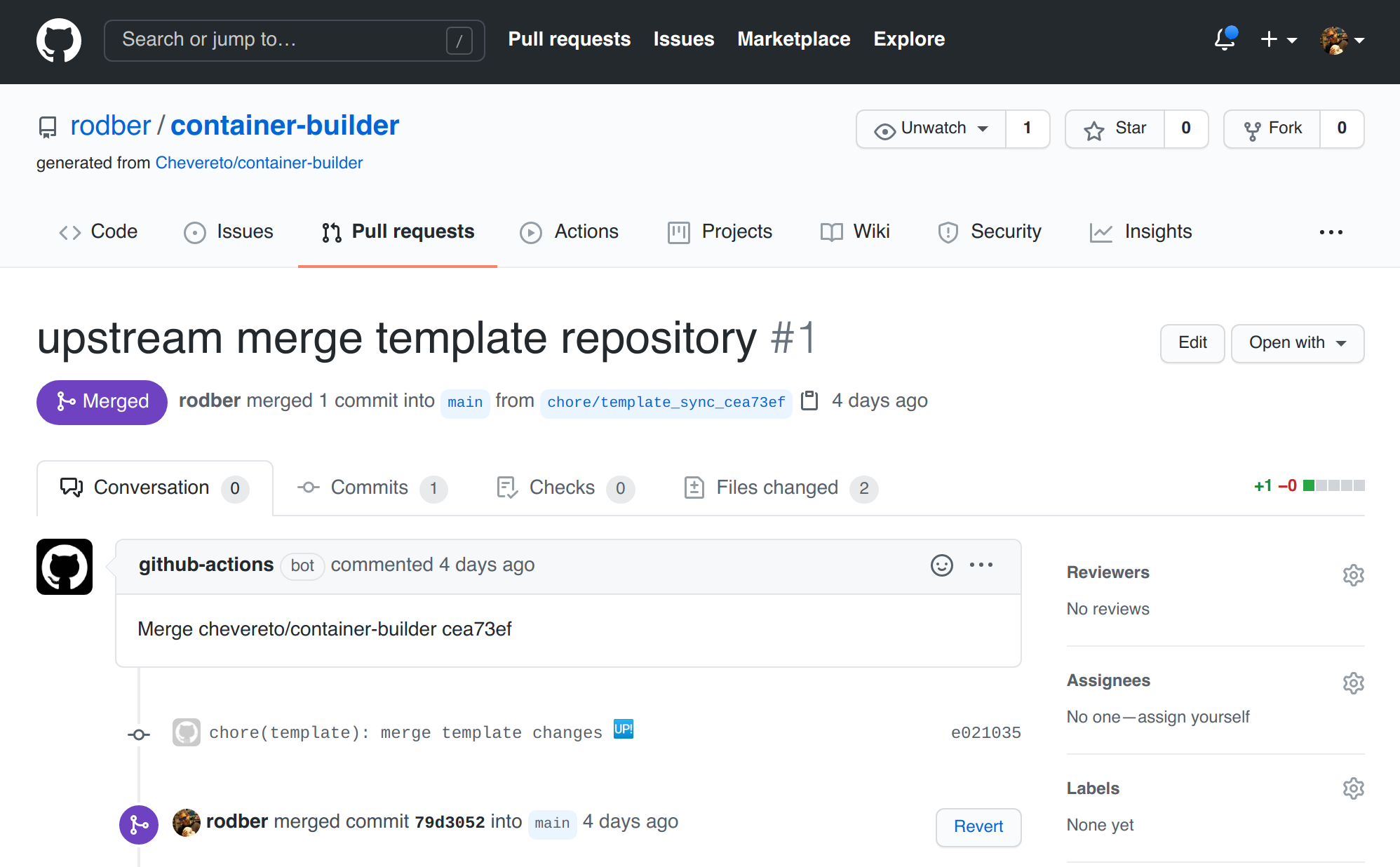
Task: Click the small commit author avatar
Action: point(187,732)
